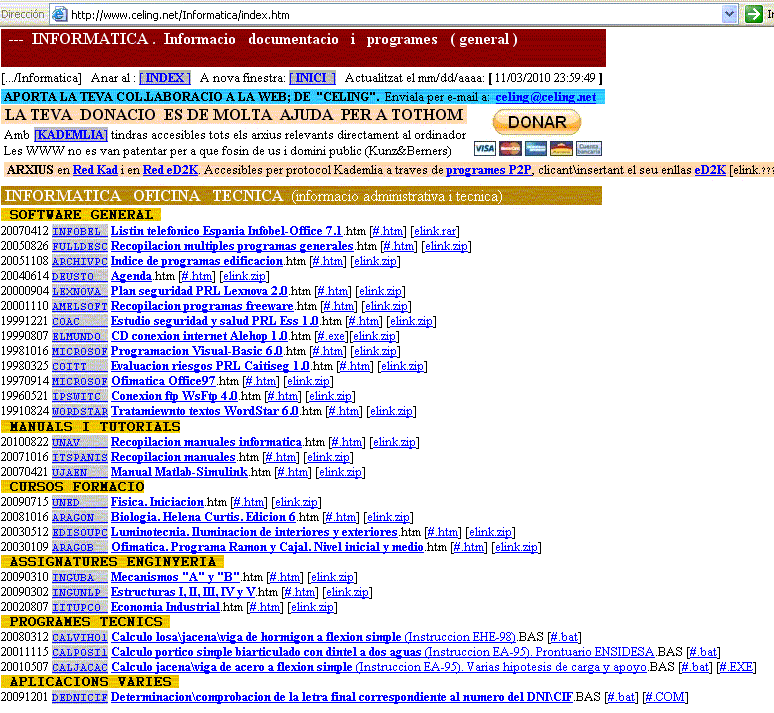This screenshot has width=774, height=713.
Task: Open Manual Matlab-Simulink link
Action: pos(179,472)
